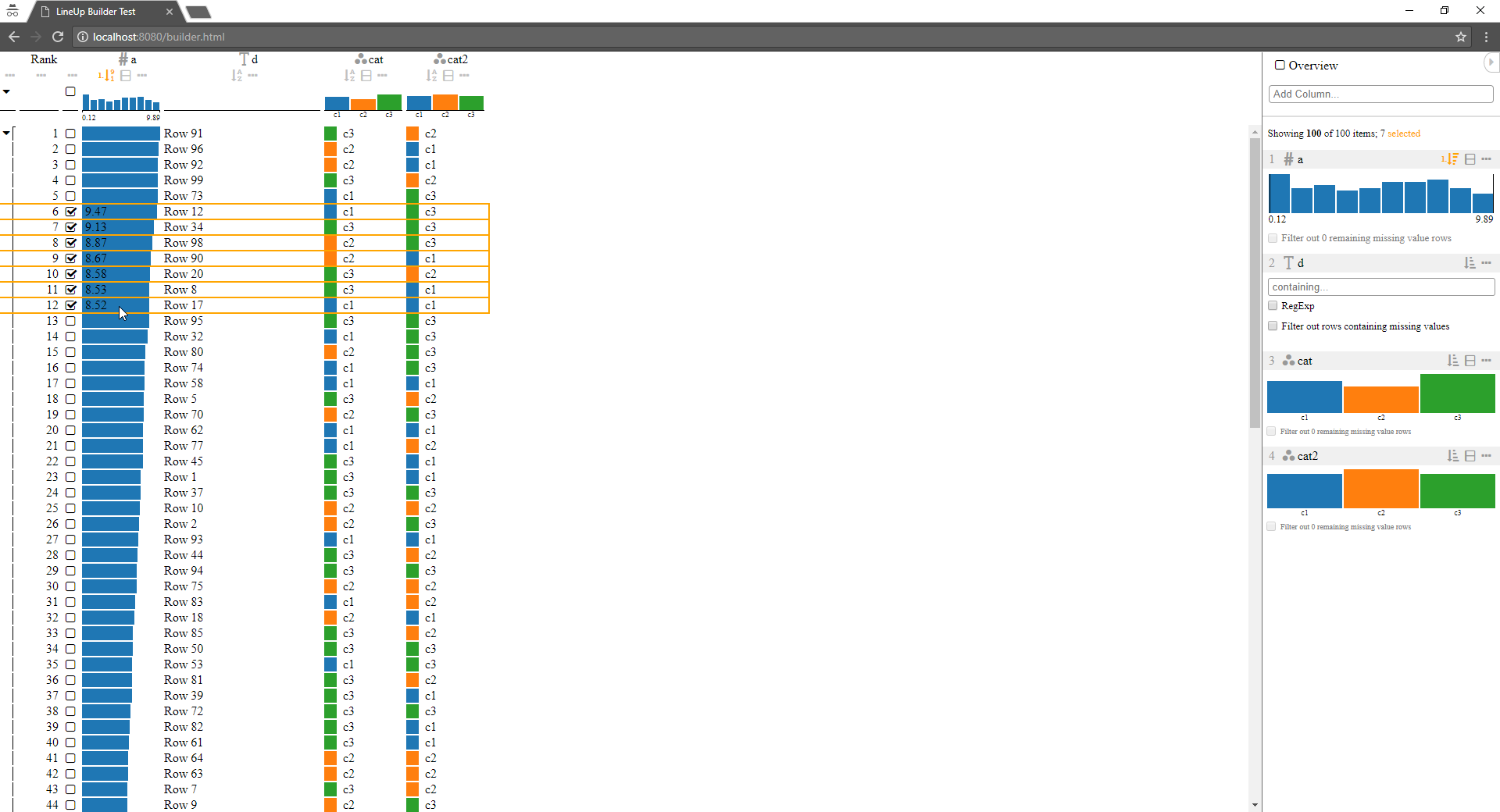Click inside the Add Column field
The image size is (1500, 812).
coord(1380,94)
